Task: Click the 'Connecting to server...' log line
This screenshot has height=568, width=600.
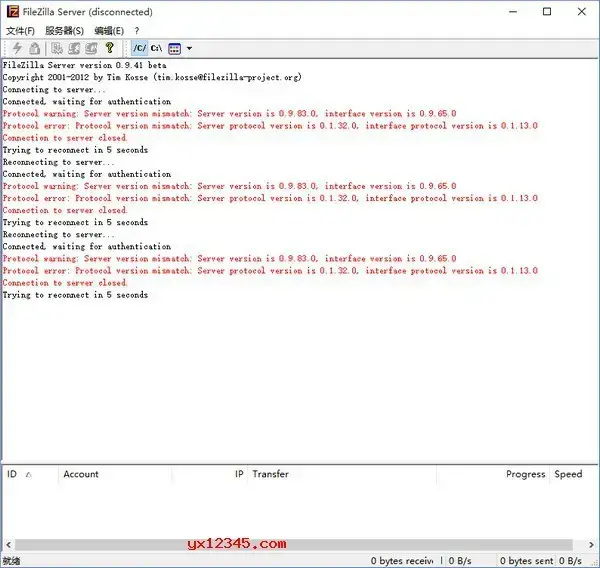Action: pyautogui.click(x=54, y=90)
